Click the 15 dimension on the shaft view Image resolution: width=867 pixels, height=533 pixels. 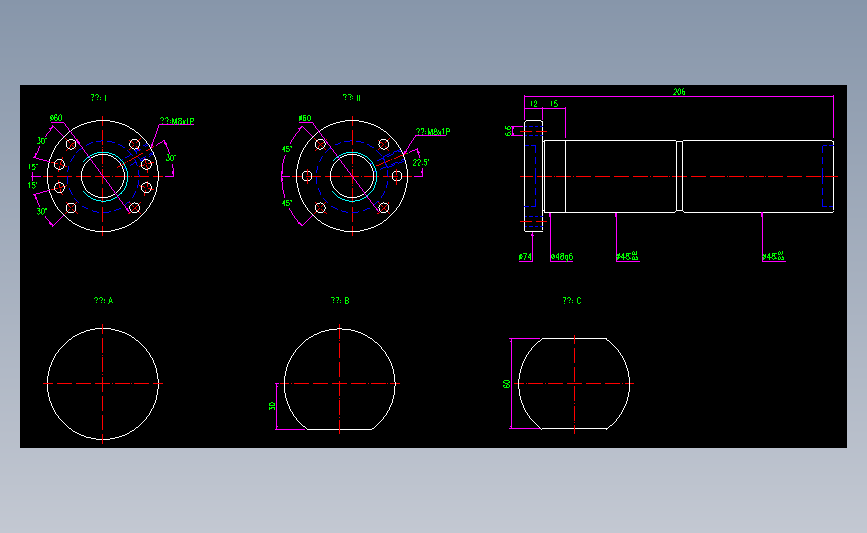click(x=554, y=104)
